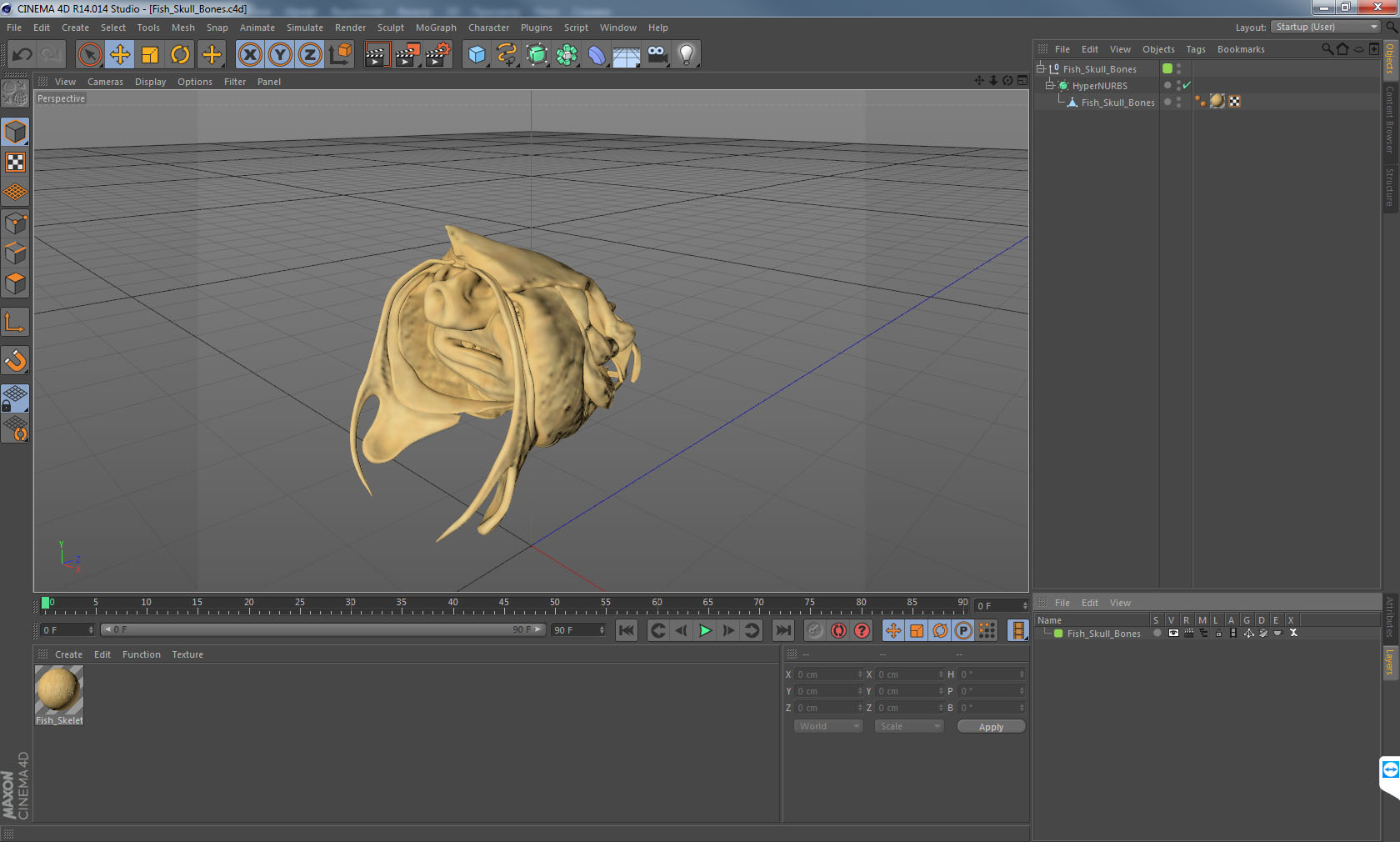
Task: Open the MoGraph menu
Action: (x=436, y=28)
